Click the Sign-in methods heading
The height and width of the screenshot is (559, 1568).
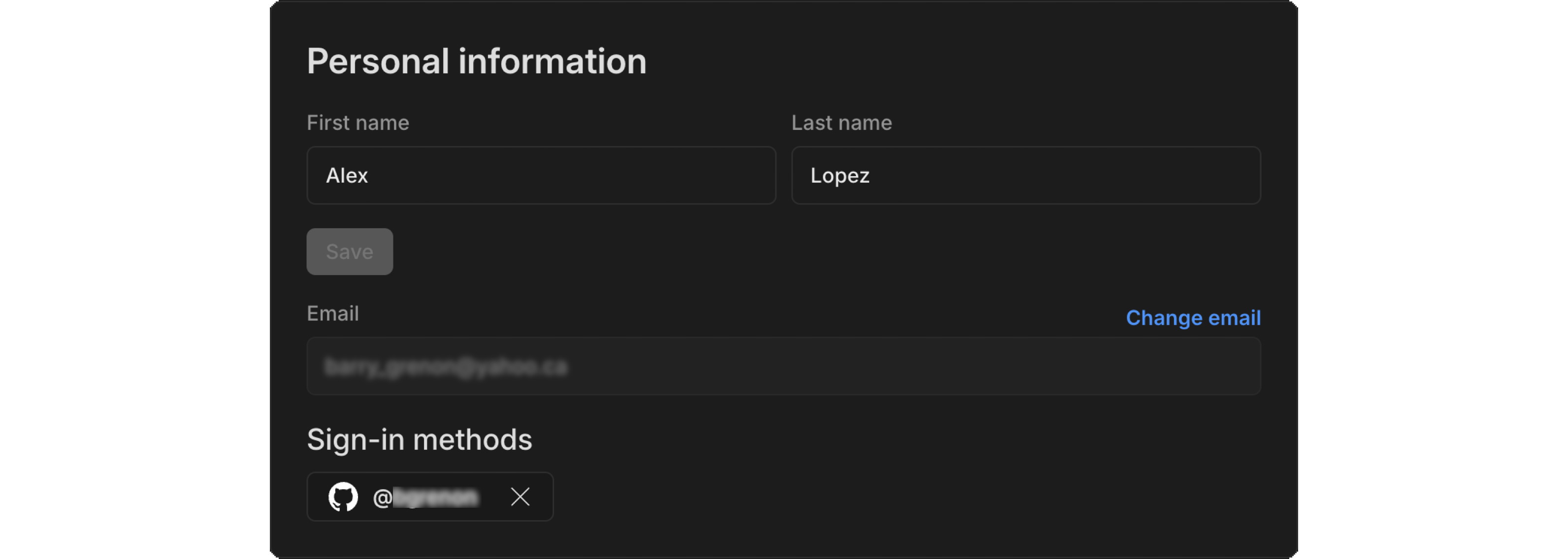420,439
